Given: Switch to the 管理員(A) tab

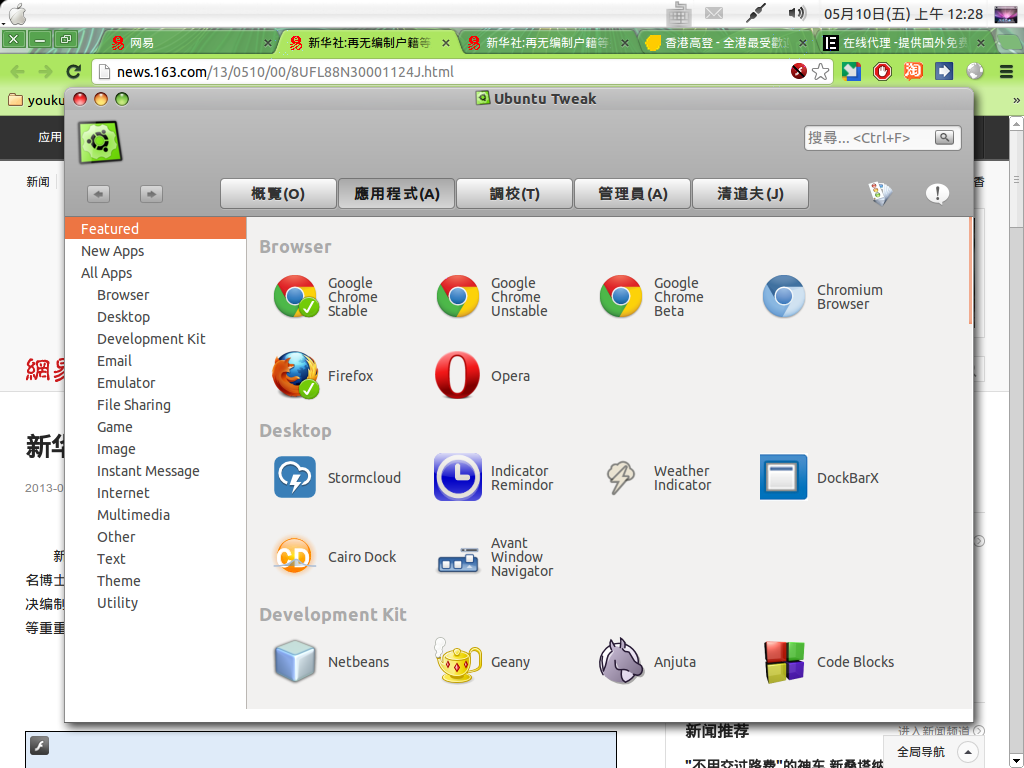Looking at the screenshot, I should point(632,193).
